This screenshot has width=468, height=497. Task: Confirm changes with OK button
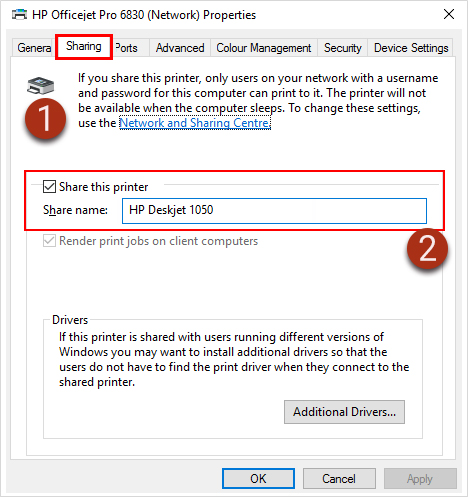258,479
